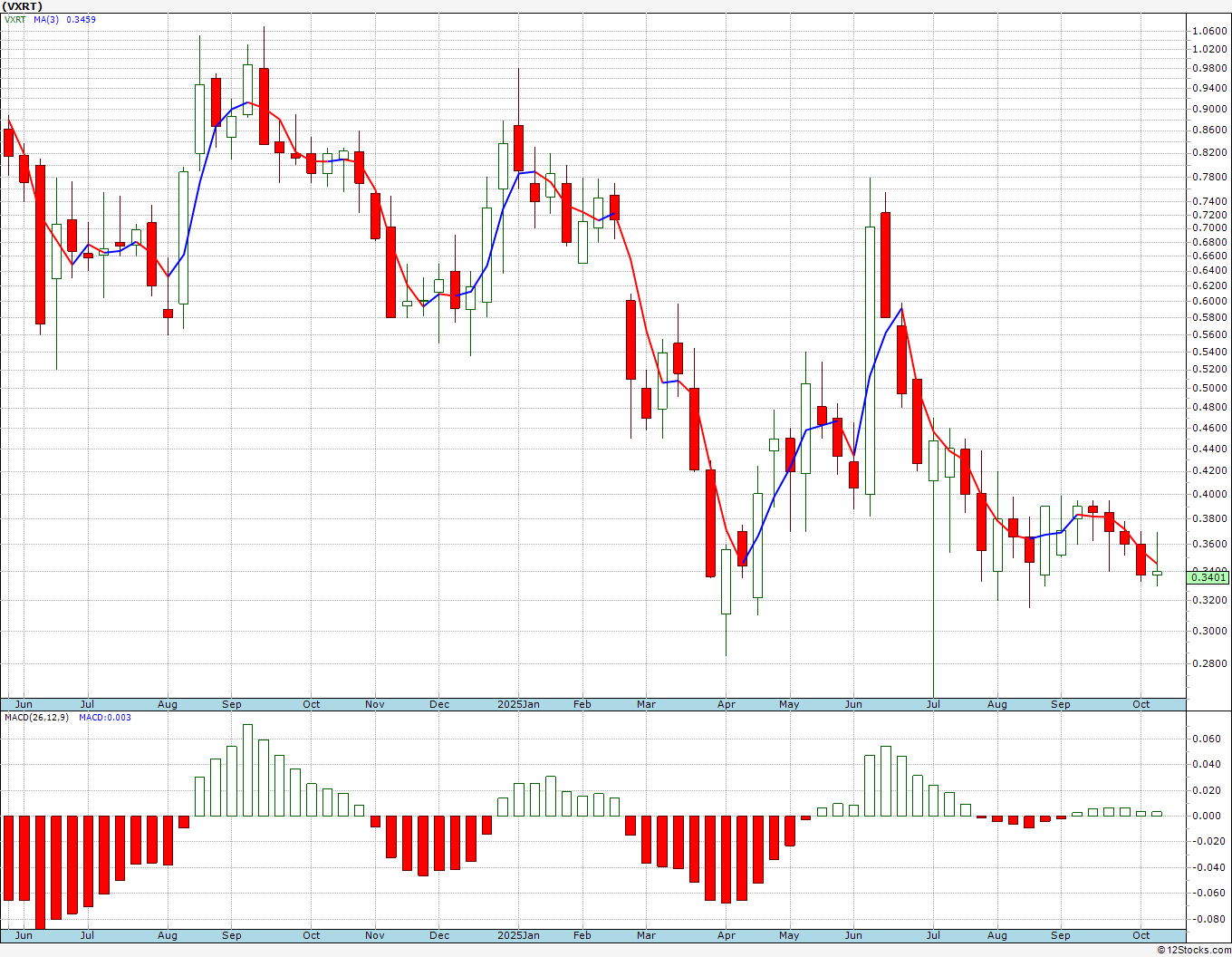The height and width of the screenshot is (957, 1232).
Task: Click the MA(3) indicator label
Action: click(46, 19)
